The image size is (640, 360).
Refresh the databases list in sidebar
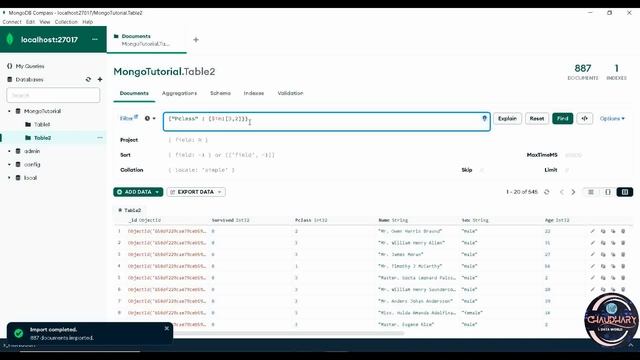pyautogui.click(x=88, y=79)
